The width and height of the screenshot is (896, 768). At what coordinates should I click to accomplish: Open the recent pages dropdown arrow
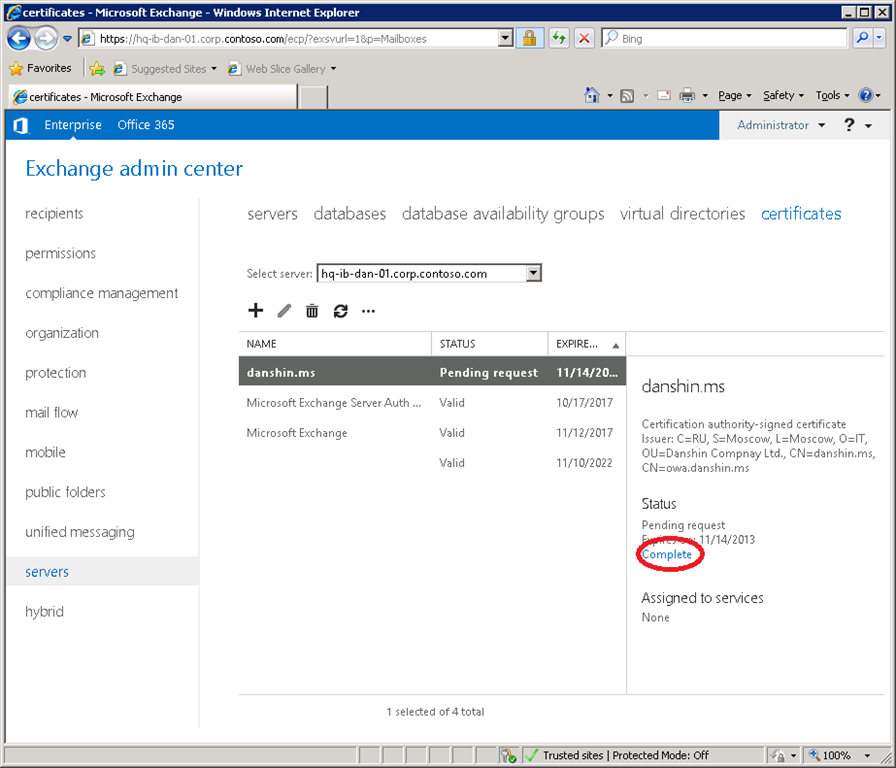click(67, 39)
